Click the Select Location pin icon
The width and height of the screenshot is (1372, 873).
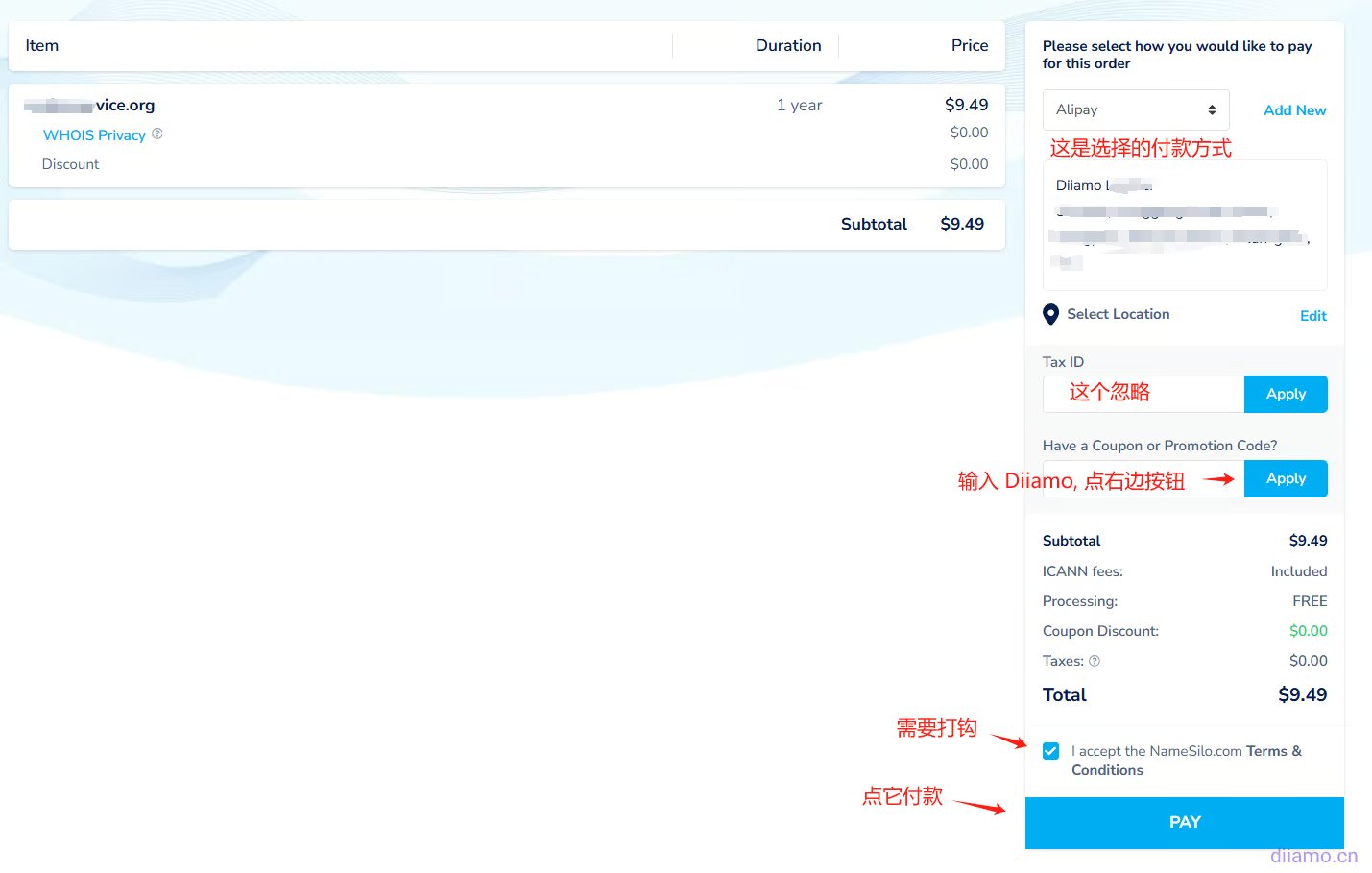click(1051, 314)
